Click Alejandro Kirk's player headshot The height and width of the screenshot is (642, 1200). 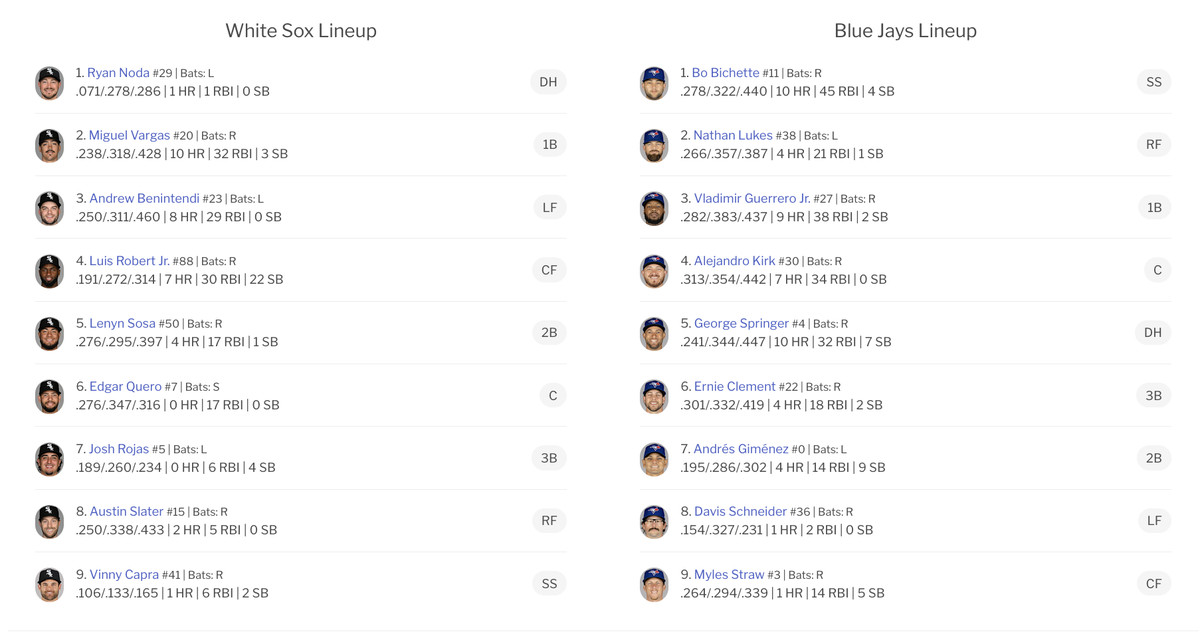coord(654,271)
